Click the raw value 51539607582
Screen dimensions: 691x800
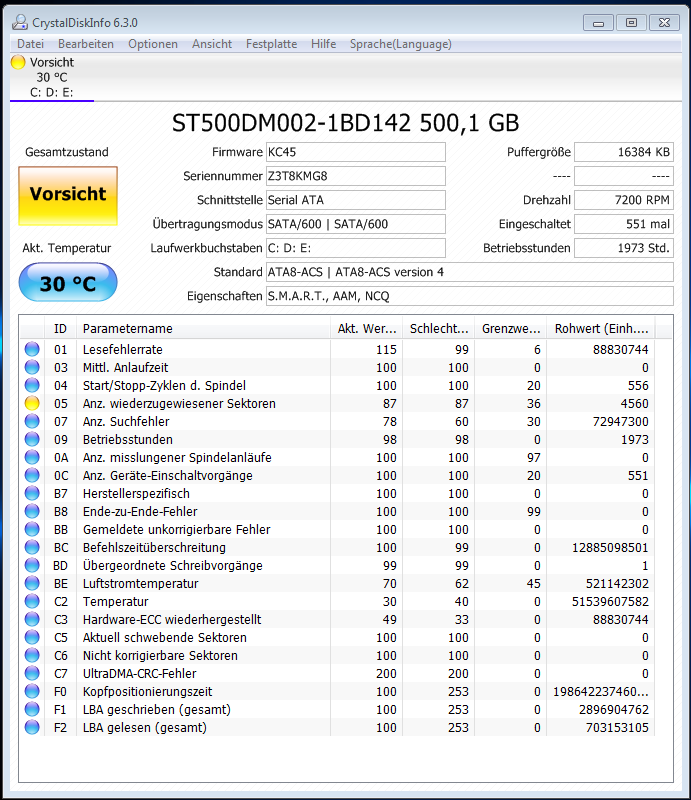[x=610, y=602]
